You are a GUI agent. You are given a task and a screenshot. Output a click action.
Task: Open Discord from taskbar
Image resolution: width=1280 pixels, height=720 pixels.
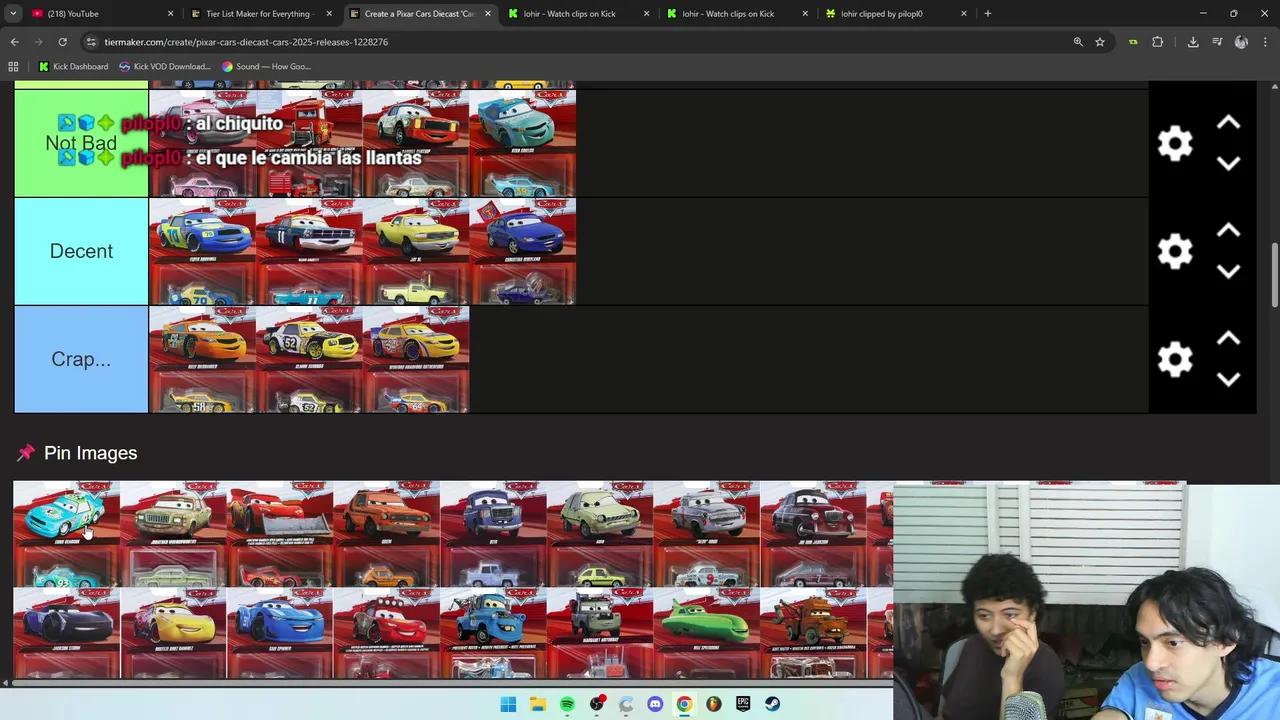(655, 704)
